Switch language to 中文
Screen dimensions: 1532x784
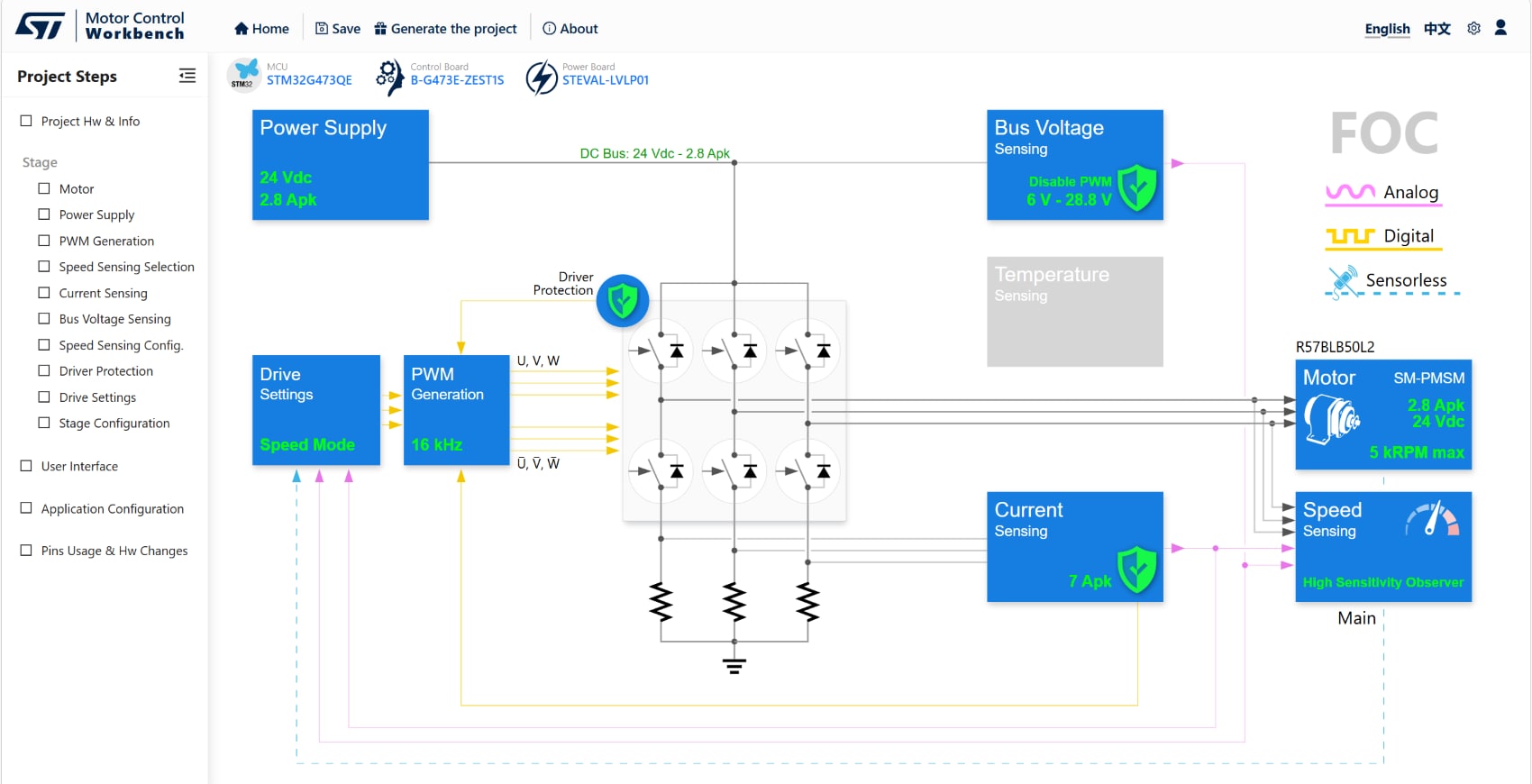coord(1437,29)
